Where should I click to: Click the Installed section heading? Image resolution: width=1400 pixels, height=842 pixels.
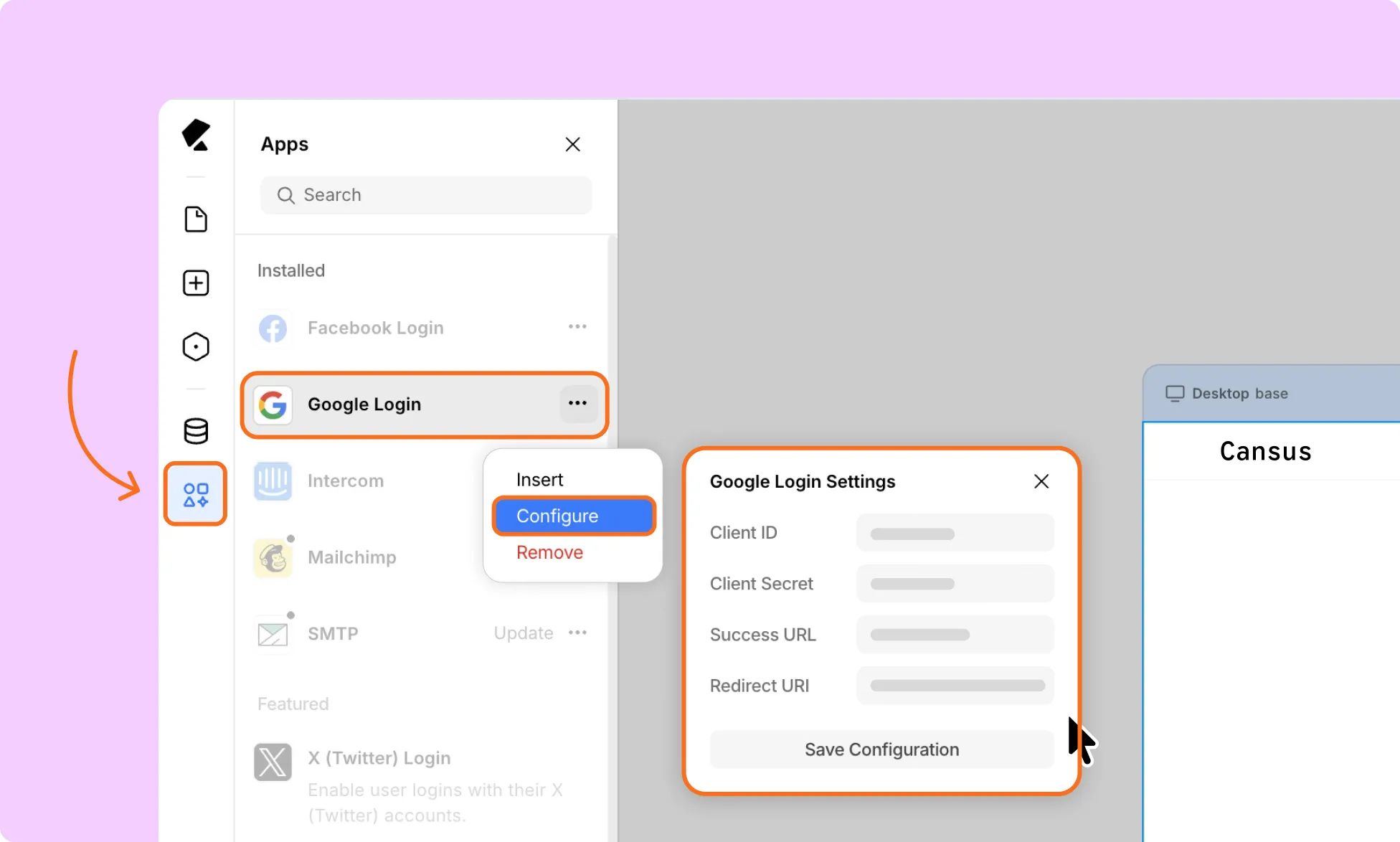click(x=291, y=270)
